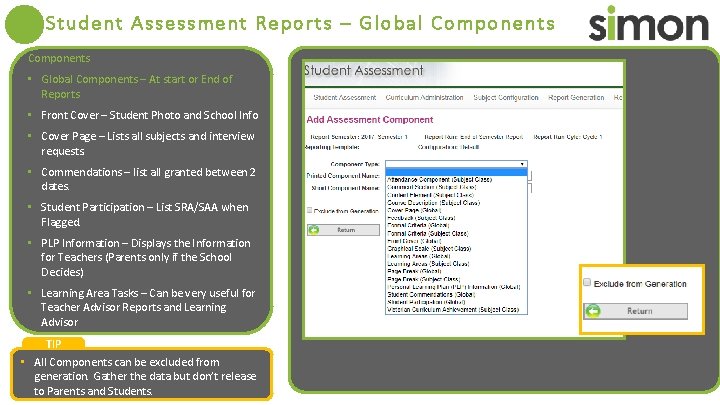This screenshot has height=405, width=720.
Task: Choose Formal Criteria (Subject Class) option
Action: (428, 233)
